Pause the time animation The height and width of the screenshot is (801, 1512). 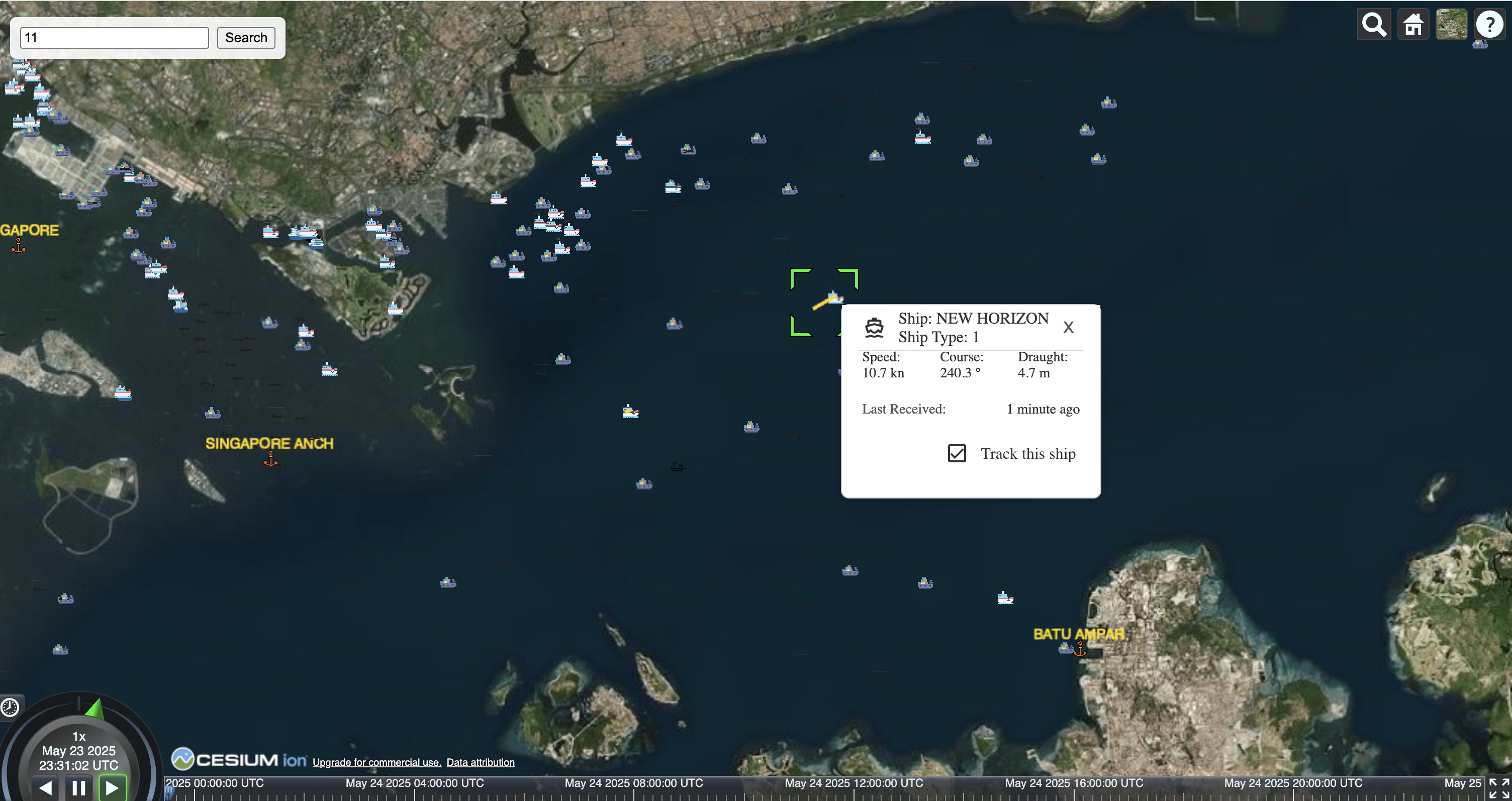point(78,787)
